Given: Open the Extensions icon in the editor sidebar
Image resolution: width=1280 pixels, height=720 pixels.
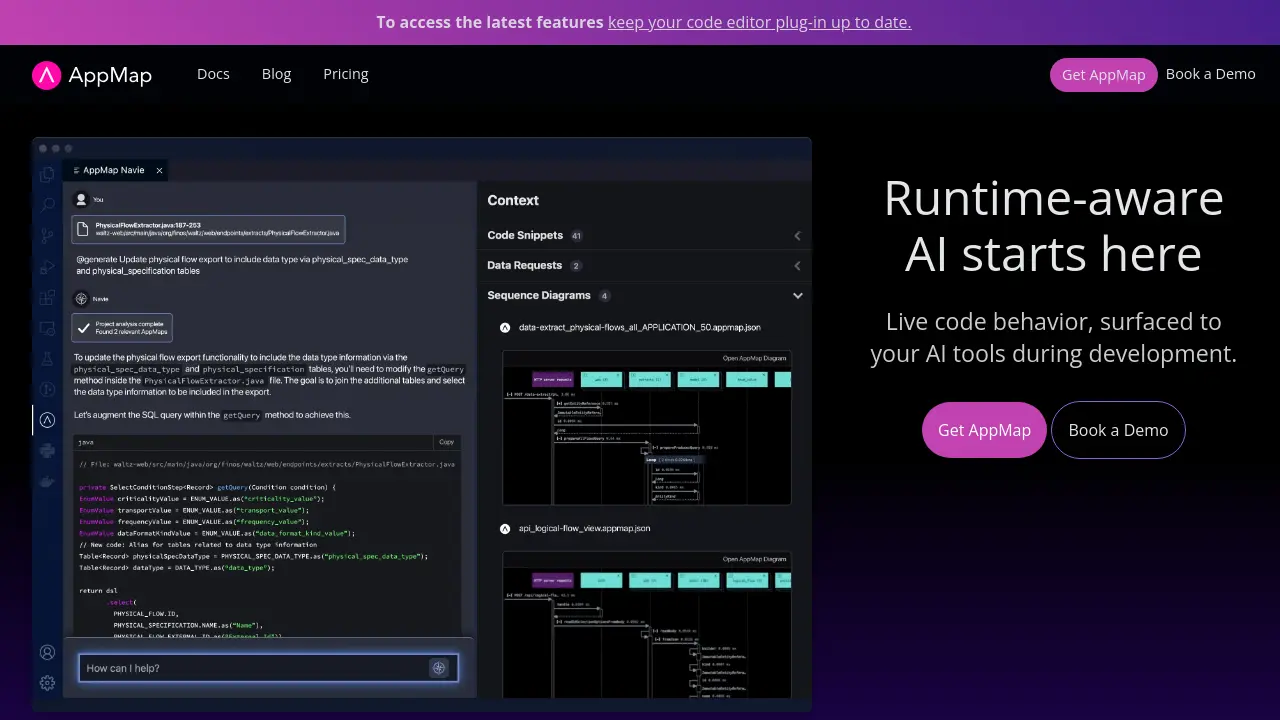Looking at the screenshot, I should (47, 297).
